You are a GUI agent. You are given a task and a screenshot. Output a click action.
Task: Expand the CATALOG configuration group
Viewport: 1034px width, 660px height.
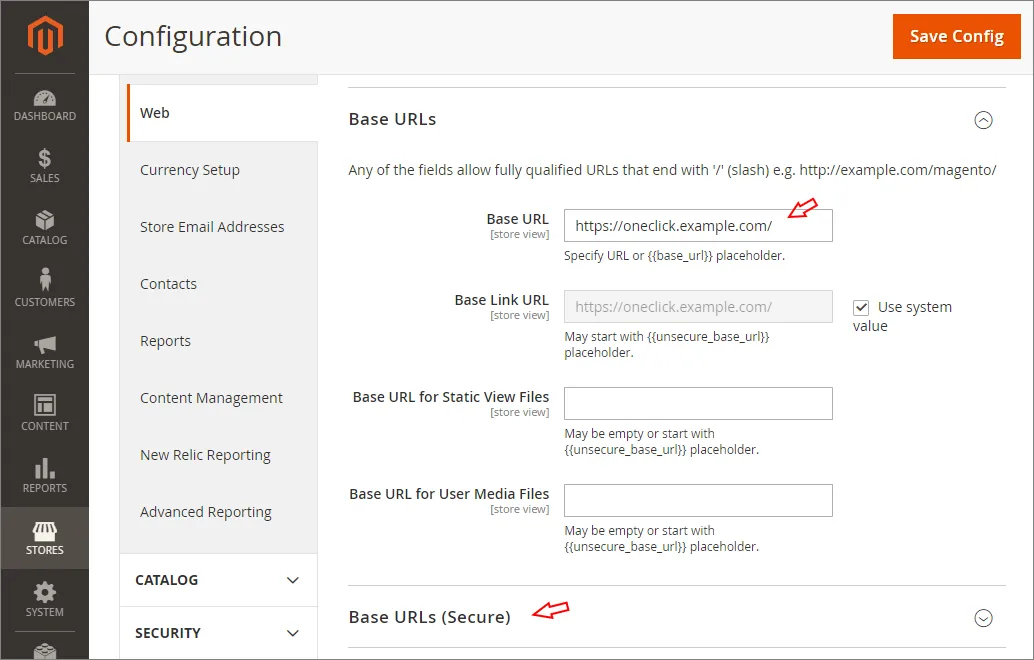218,580
